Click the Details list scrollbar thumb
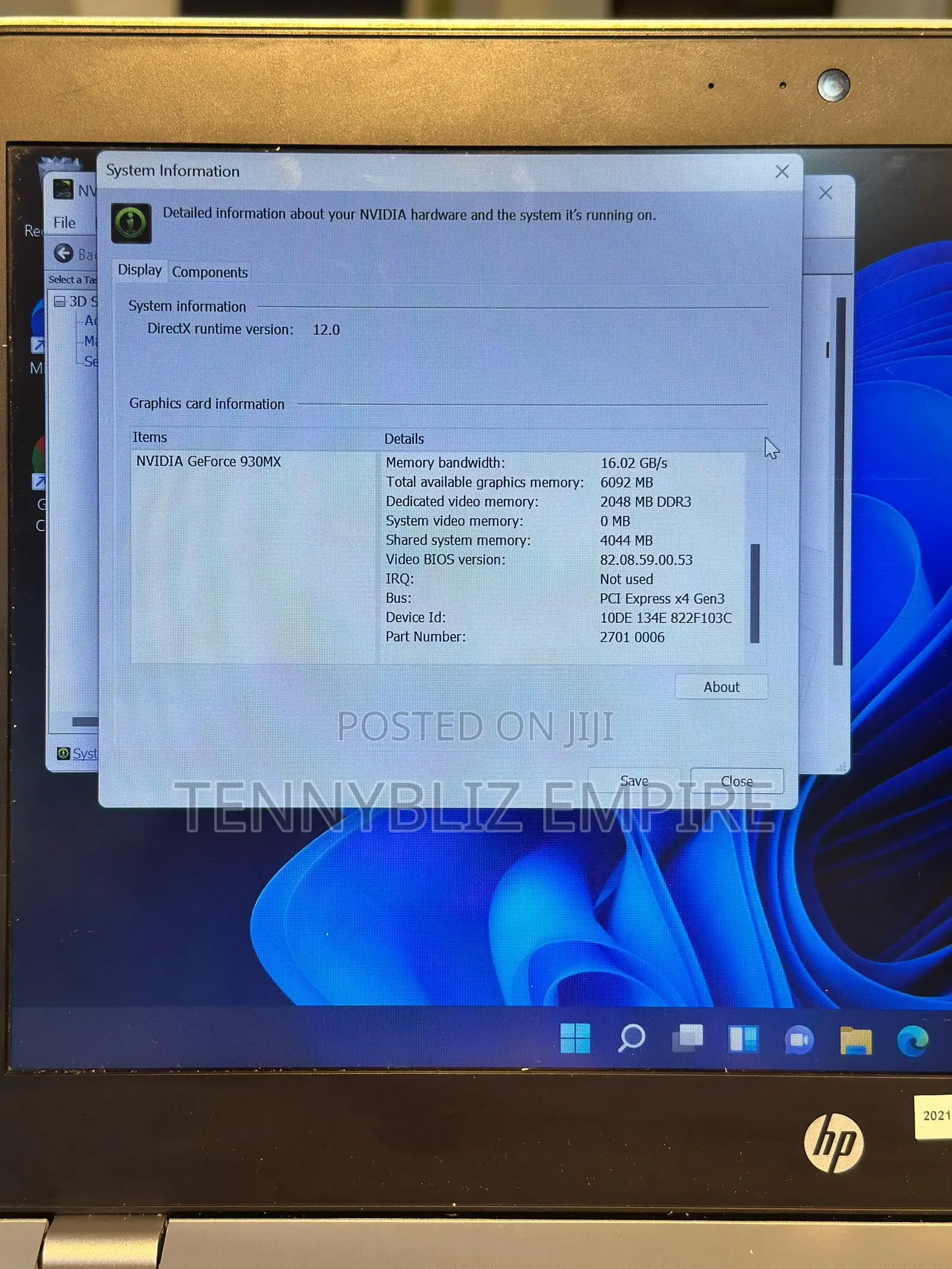Image resolution: width=952 pixels, height=1269 pixels. click(754, 593)
